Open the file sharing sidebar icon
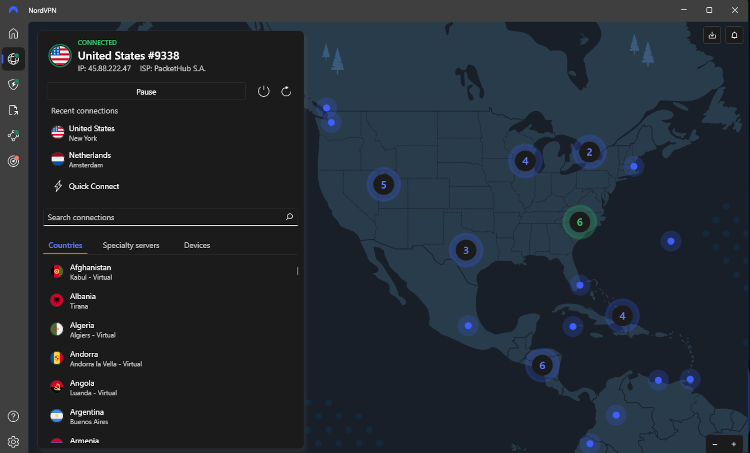The width and height of the screenshot is (750, 453). coord(13,110)
